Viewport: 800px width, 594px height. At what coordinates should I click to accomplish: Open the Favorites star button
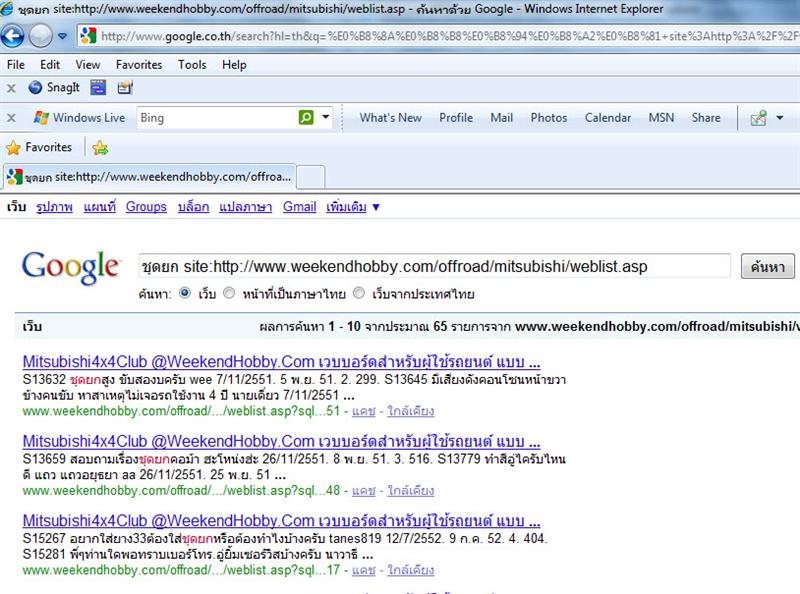[x=39, y=148]
